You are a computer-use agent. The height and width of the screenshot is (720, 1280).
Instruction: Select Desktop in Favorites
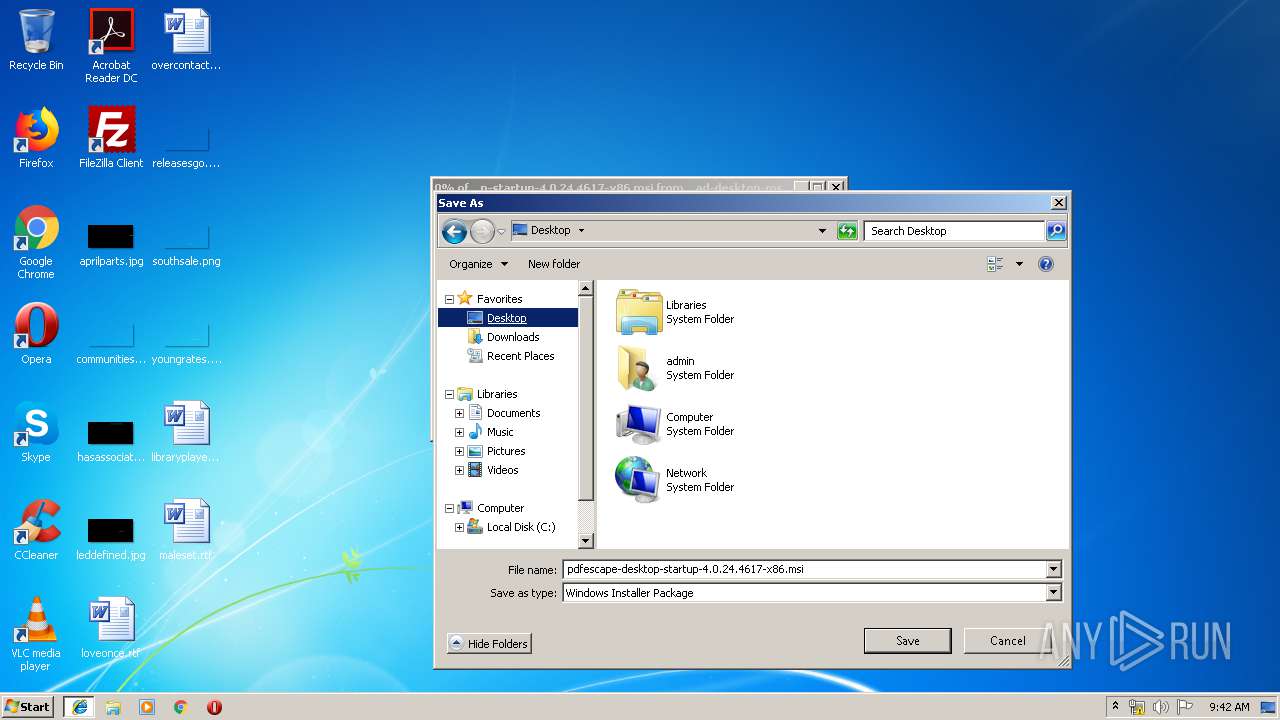click(508, 318)
